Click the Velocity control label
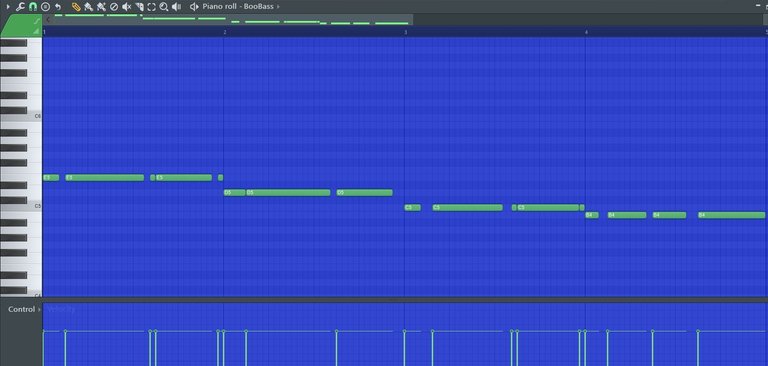 pyautogui.click(x=61, y=309)
